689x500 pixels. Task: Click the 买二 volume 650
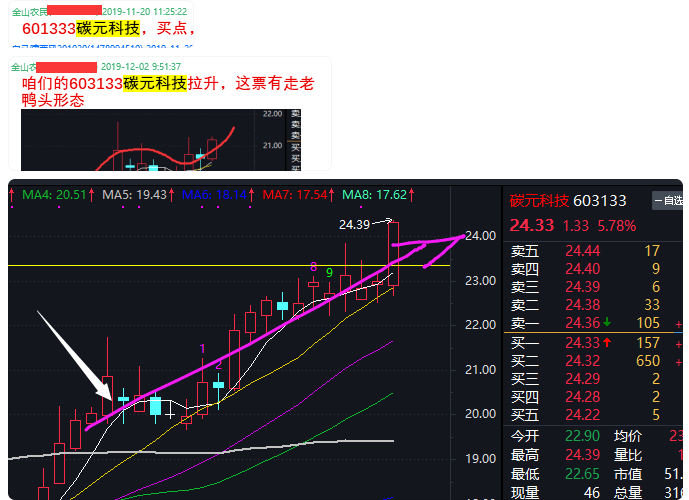(x=648, y=361)
